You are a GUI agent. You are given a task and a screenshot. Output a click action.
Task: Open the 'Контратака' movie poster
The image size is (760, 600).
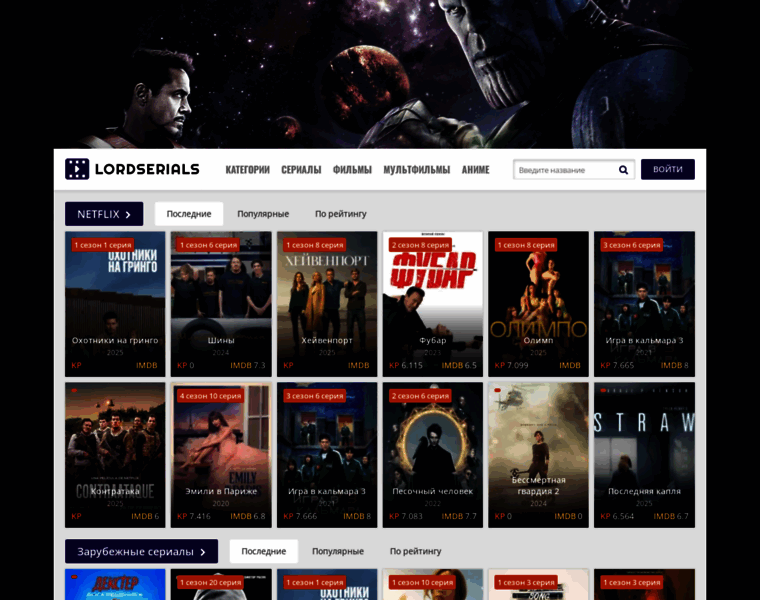tap(115, 455)
